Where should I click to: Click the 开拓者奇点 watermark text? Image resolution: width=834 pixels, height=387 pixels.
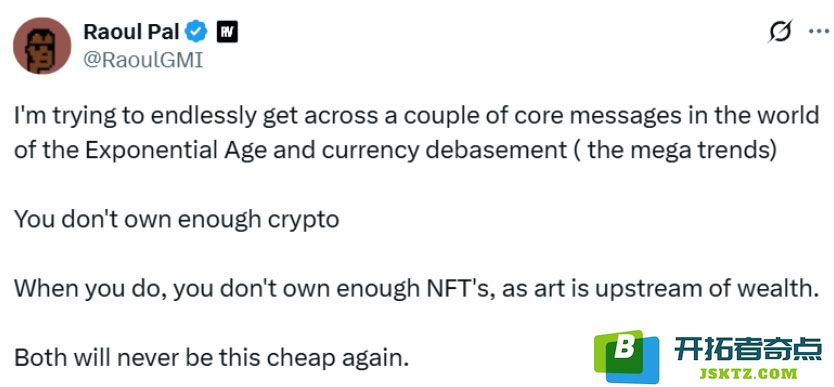tap(748, 349)
